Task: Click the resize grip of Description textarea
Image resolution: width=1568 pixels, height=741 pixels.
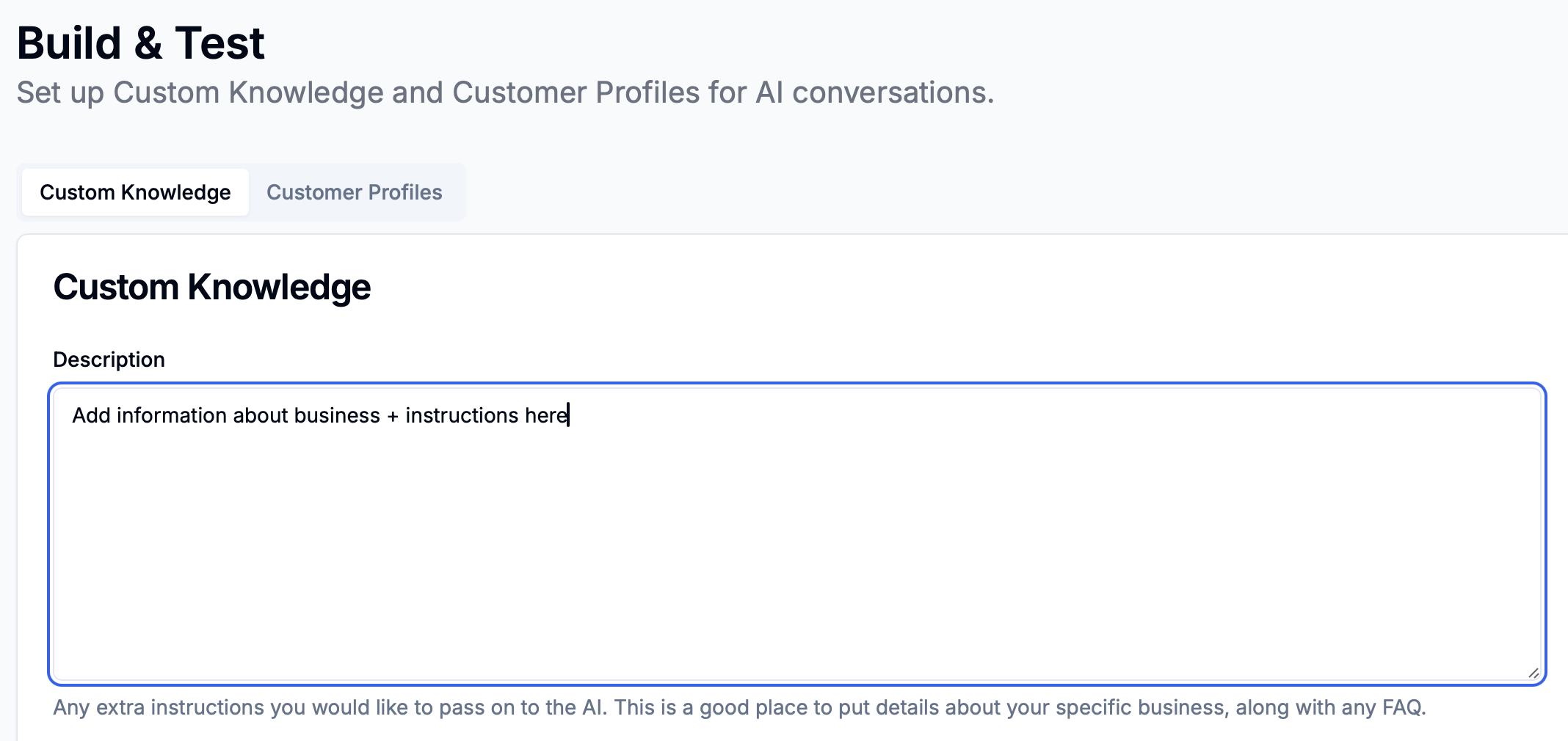Action: click(1533, 672)
